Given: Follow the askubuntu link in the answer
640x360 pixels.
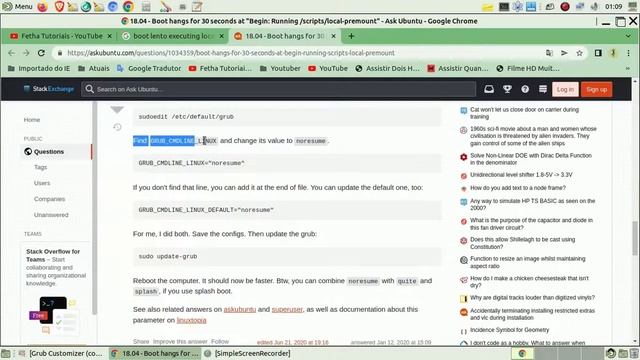Looking at the screenshot, I should pyautogui.click(x=240, y=309).
